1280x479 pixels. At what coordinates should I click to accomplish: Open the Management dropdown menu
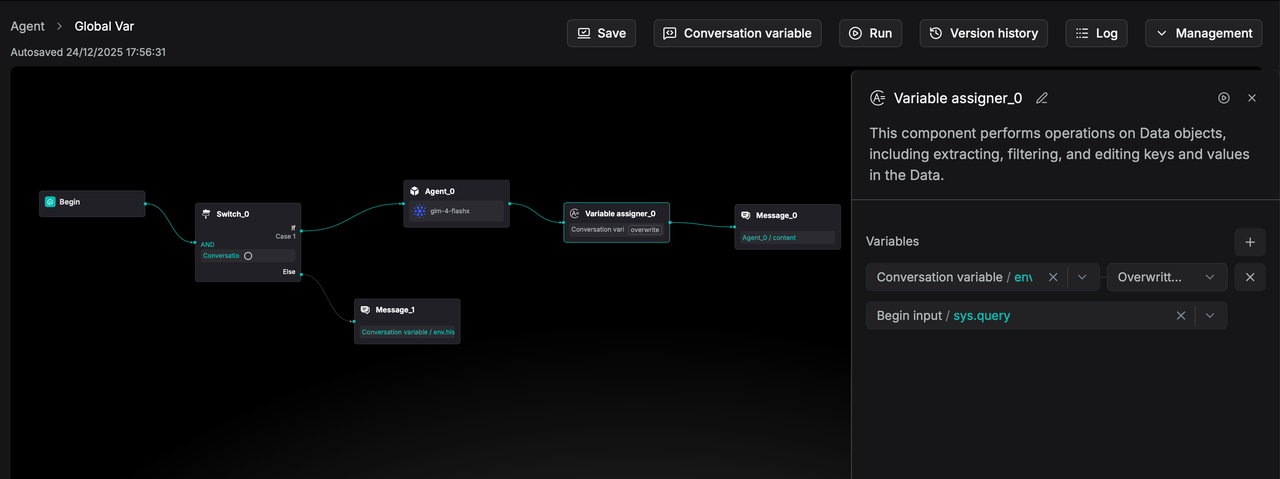coord(1204,33)
